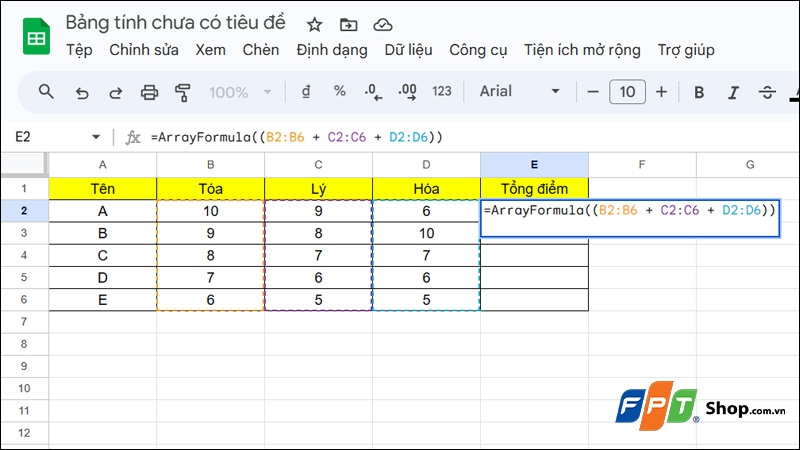Format cell as percent

(x=339, y=91)
